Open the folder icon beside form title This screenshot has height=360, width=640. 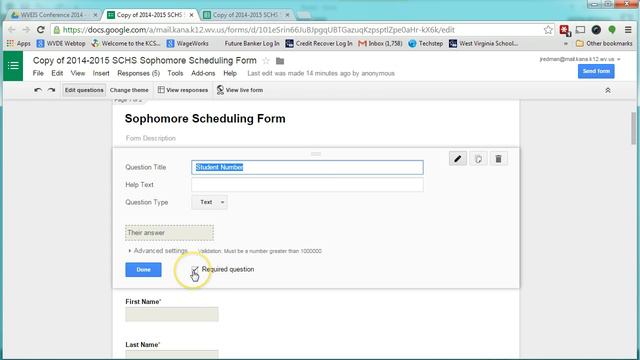point(280,61)
